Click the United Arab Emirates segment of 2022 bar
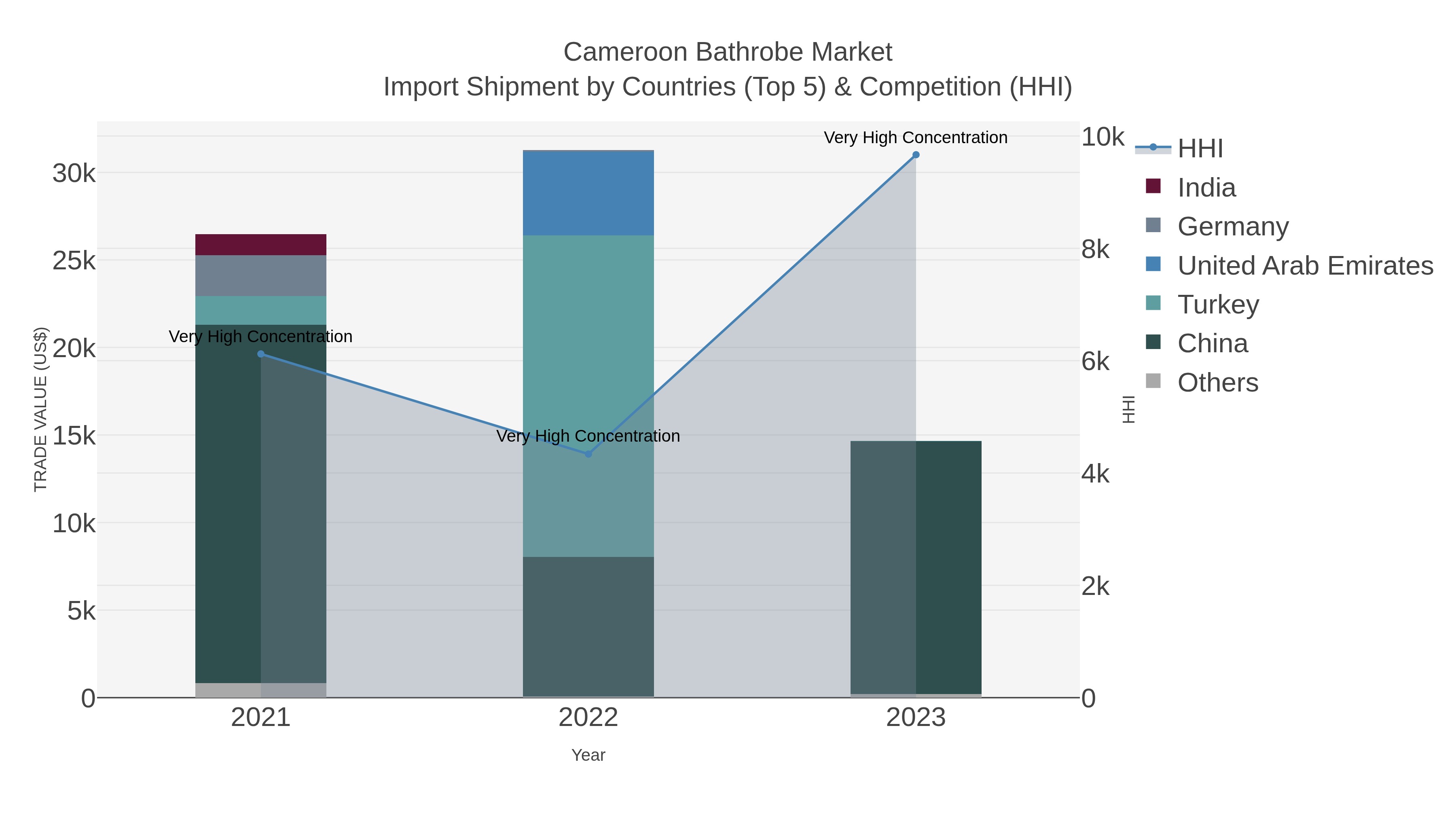Viewport: 1456px width, 819px height. pyautogui.click(x=588, y=193)
